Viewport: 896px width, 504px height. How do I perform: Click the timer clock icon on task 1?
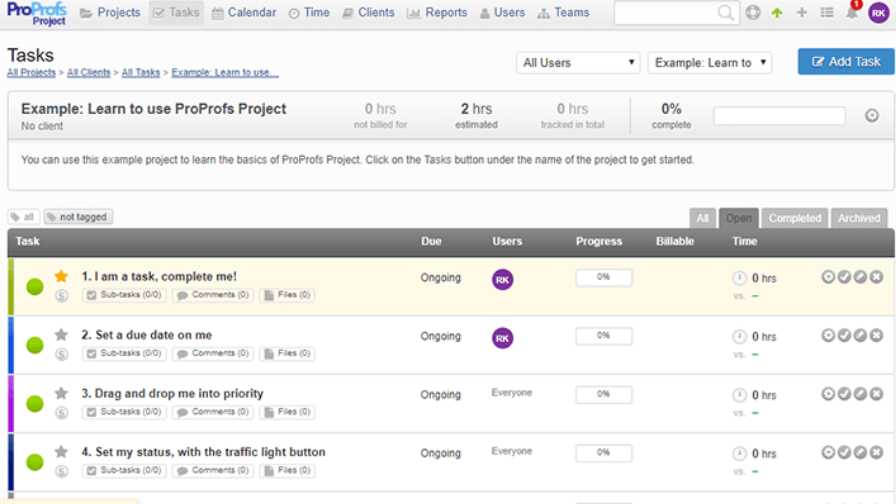pos(739,278)
